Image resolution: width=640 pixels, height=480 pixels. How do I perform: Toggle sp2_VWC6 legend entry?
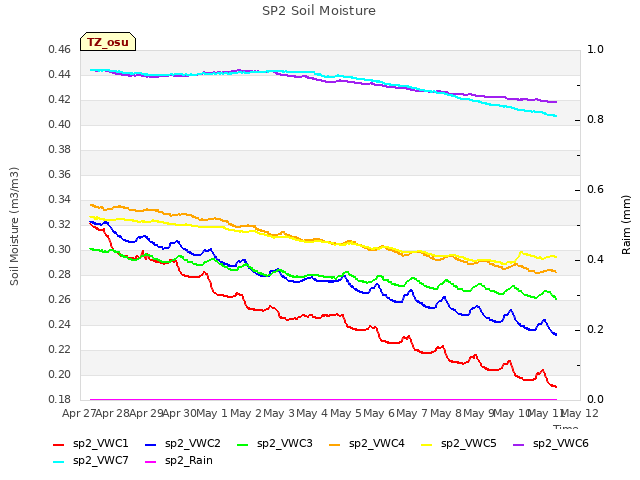pyautogui.click(x=551, y=444)
